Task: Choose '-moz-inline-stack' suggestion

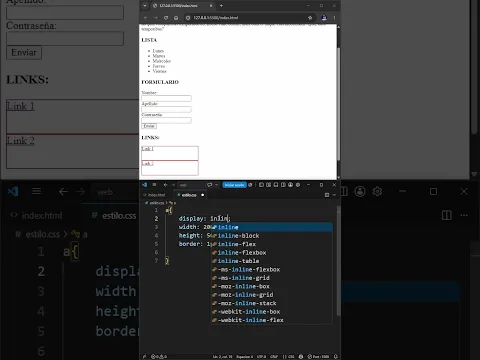Action: coord(272,303)
